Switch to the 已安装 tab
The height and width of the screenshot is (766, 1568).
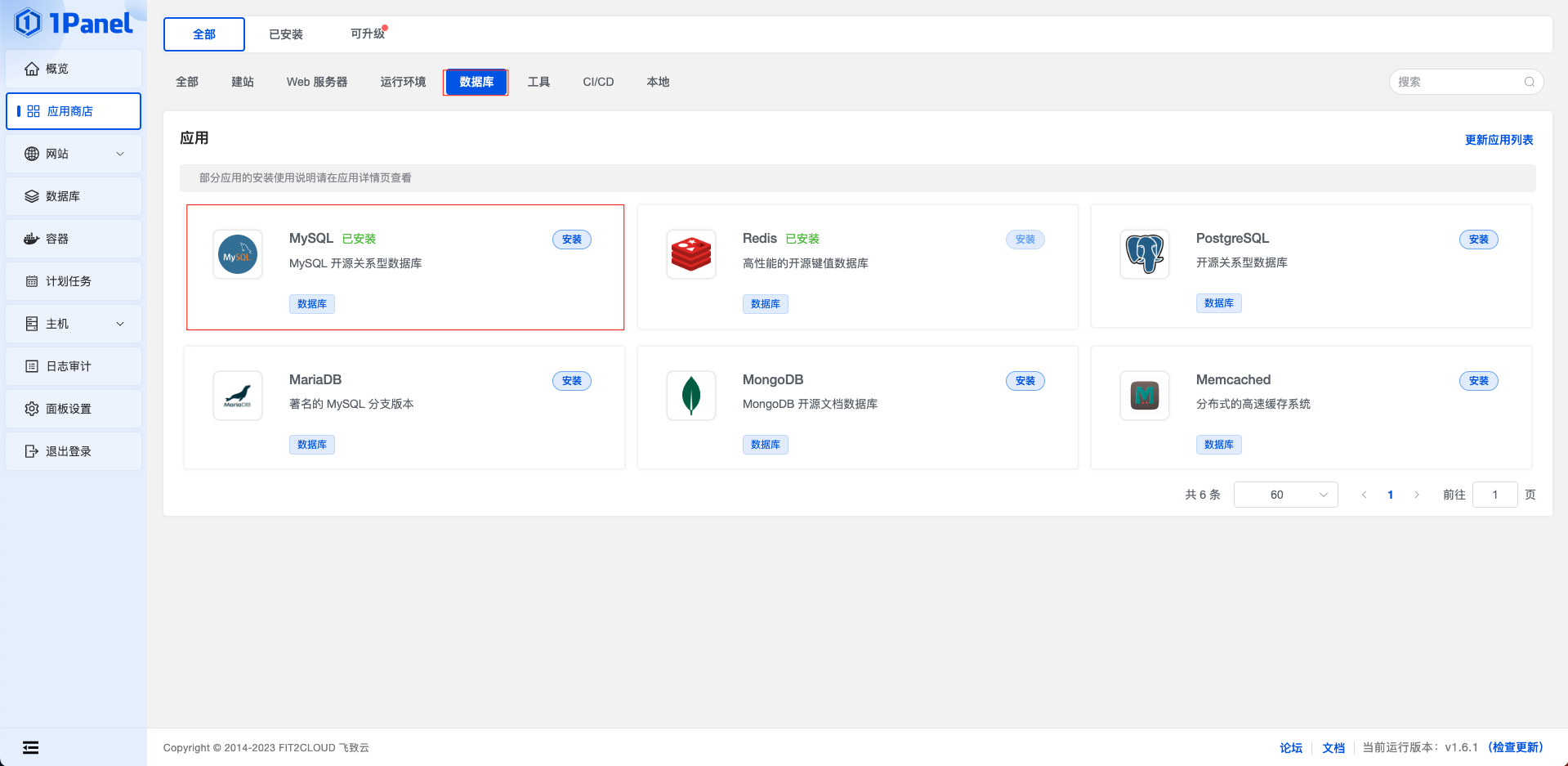pos(286,34)
